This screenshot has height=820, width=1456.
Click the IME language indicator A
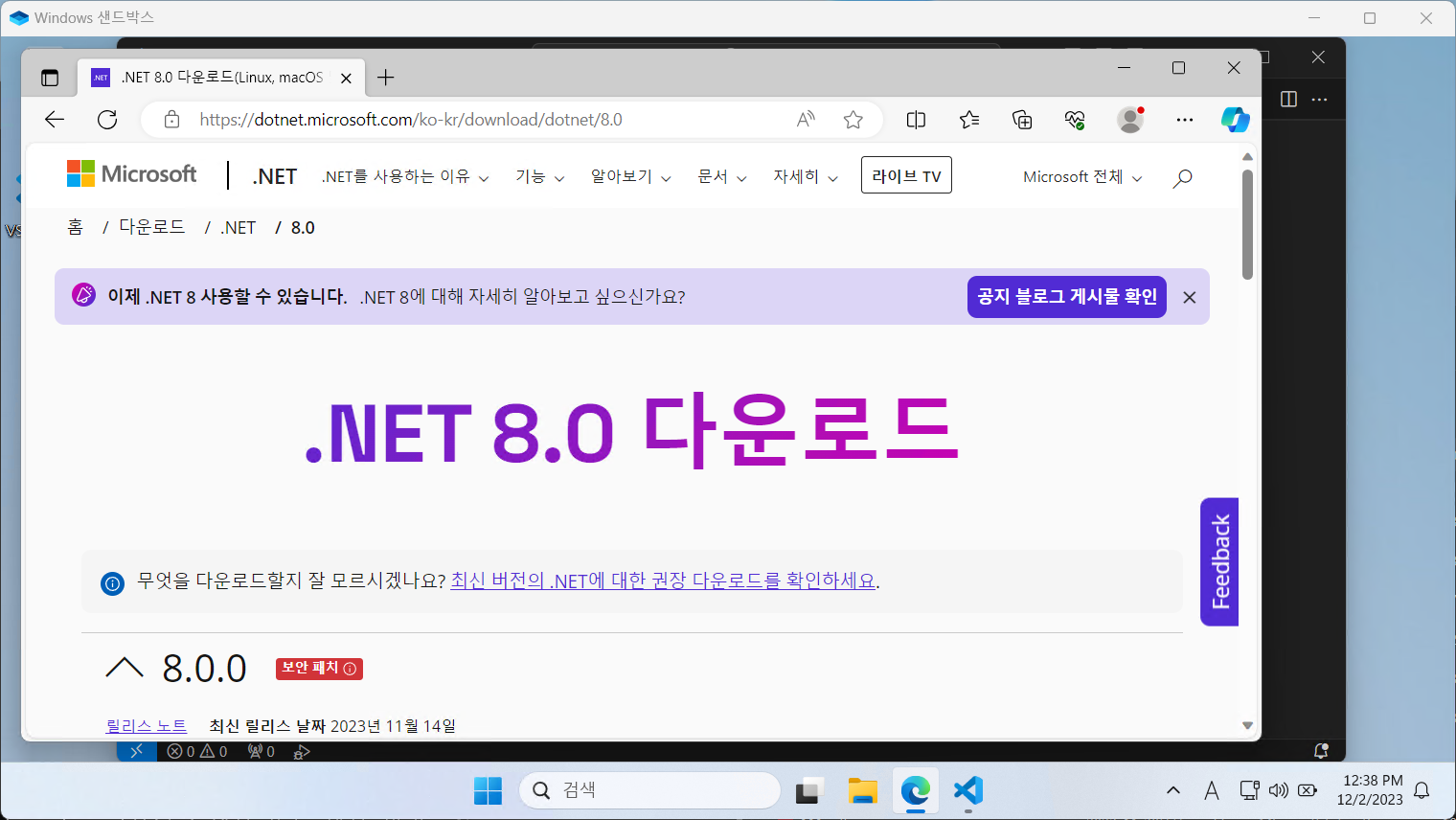coord(1212,790)
